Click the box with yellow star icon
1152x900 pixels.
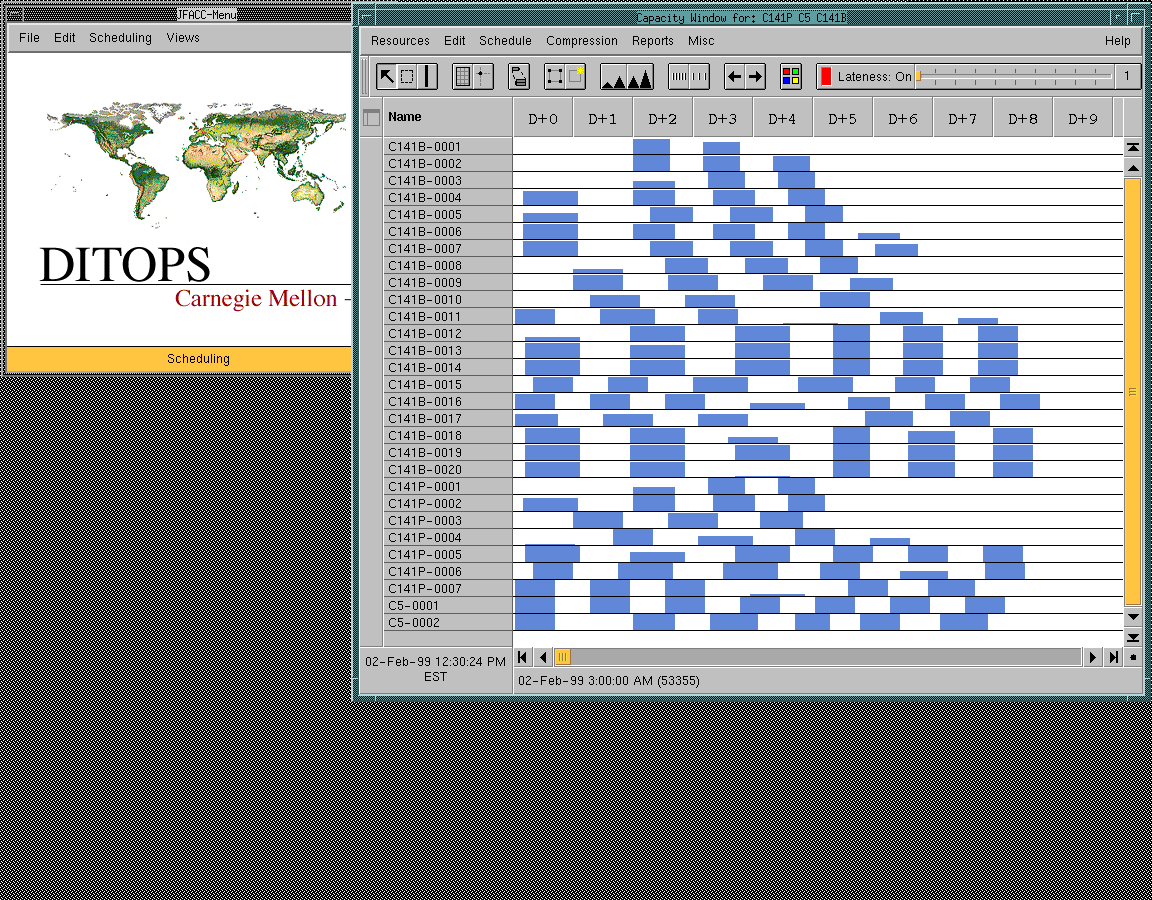576,76
